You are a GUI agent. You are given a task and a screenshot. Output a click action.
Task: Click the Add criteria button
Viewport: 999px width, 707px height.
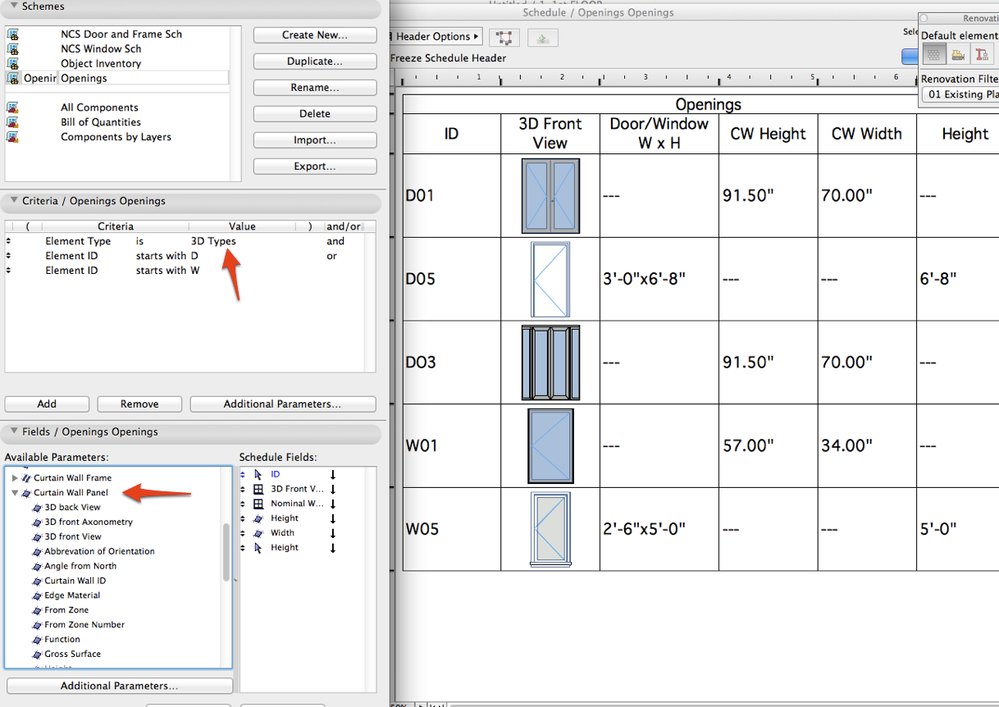(x=47, y=404)
